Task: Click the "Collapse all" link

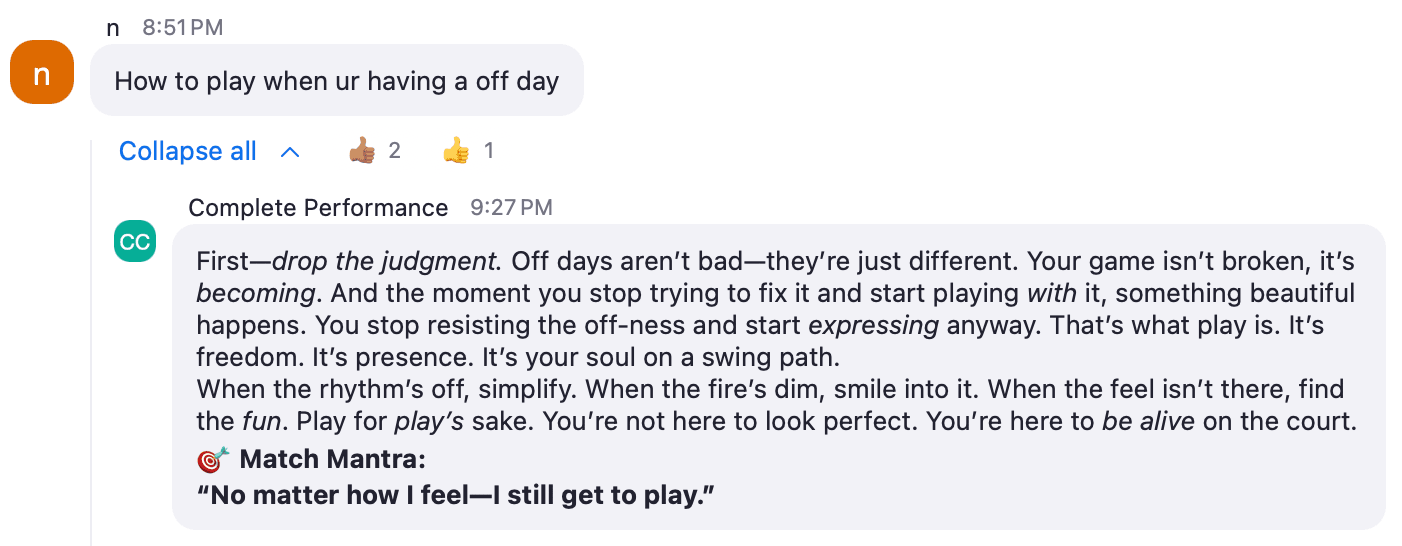Action: [x=188, y=151]
